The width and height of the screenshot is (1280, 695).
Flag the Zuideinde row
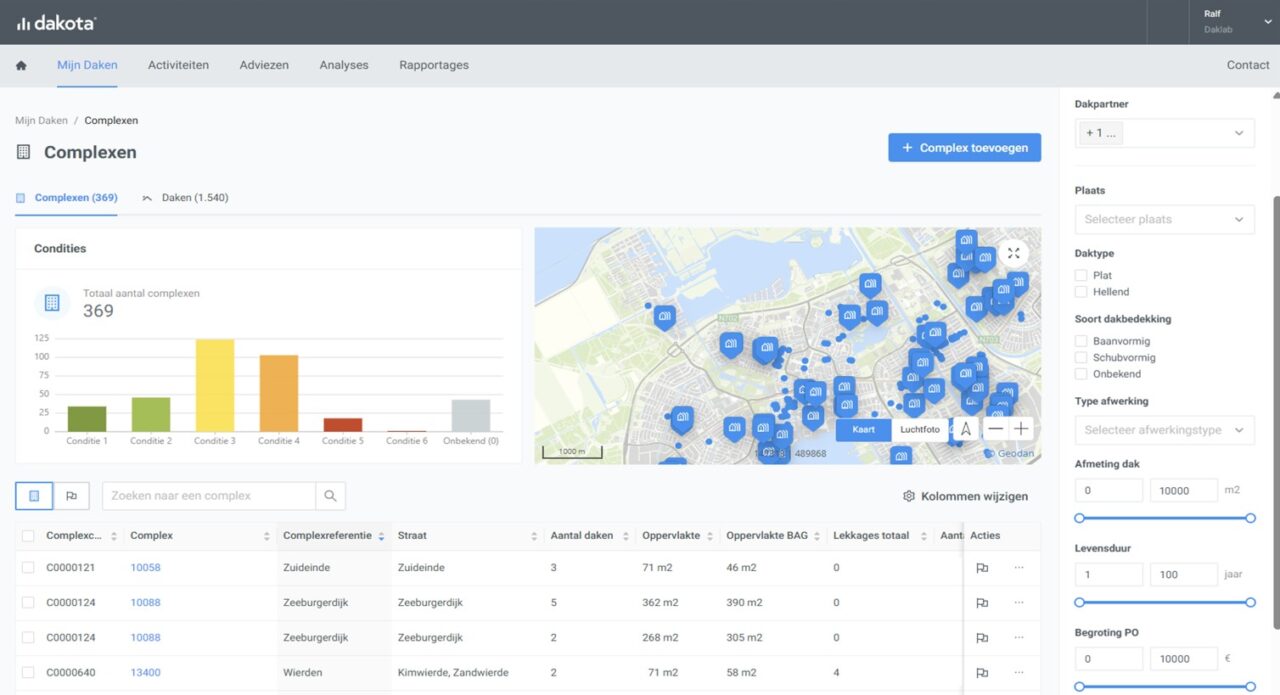click(982, 568)
